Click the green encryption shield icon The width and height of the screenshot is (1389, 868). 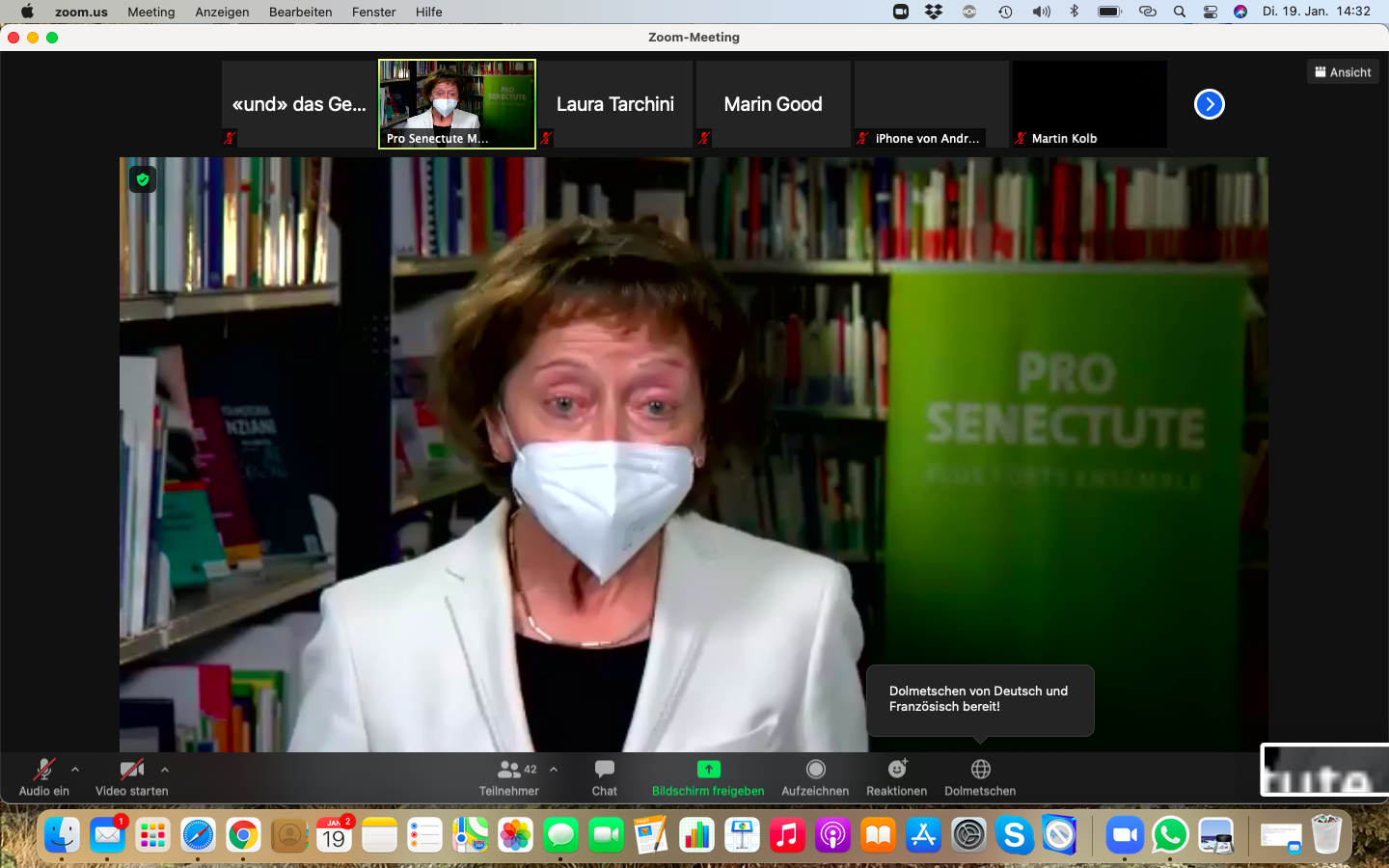coord(143,179)
